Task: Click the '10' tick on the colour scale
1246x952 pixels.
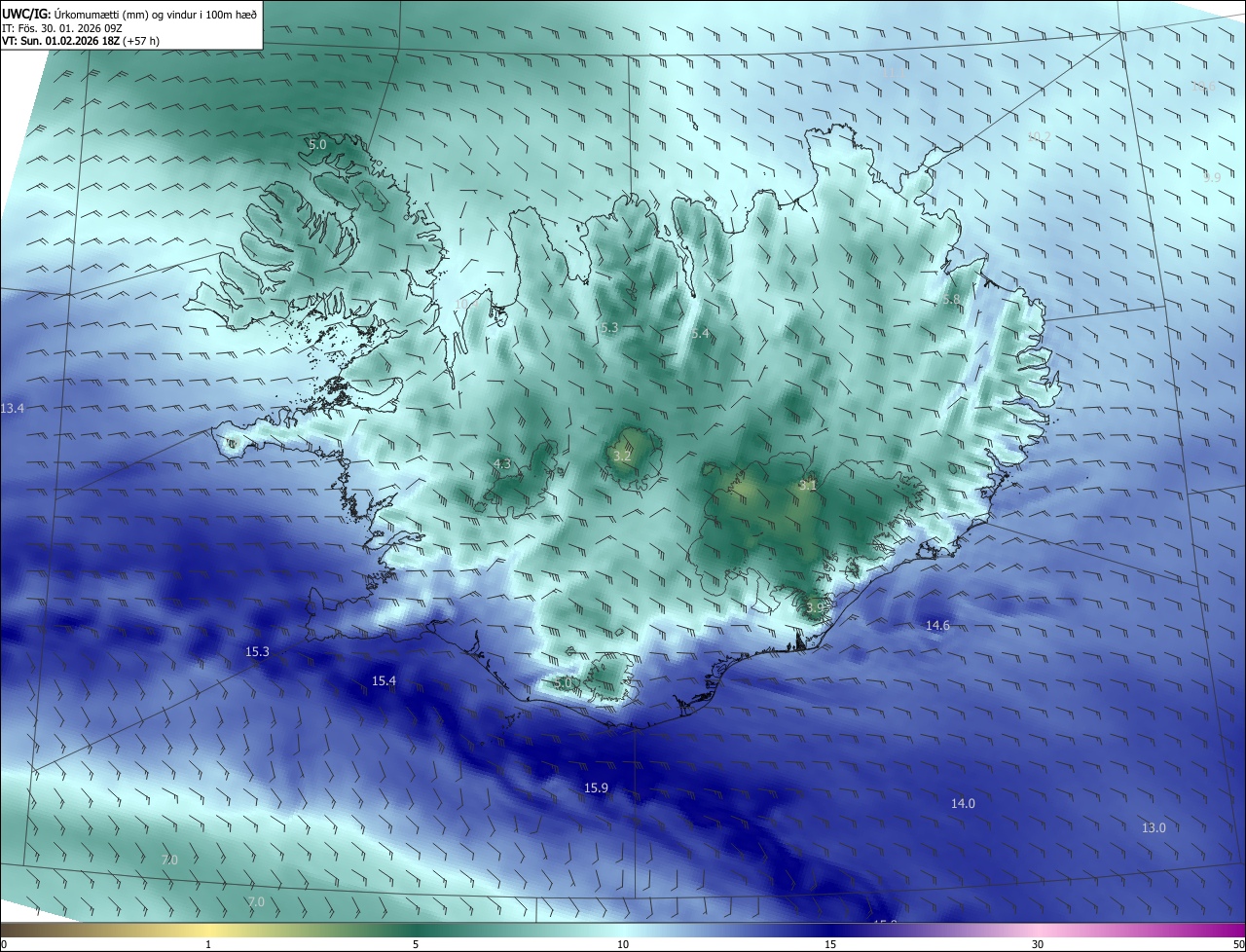Action: 623,944
